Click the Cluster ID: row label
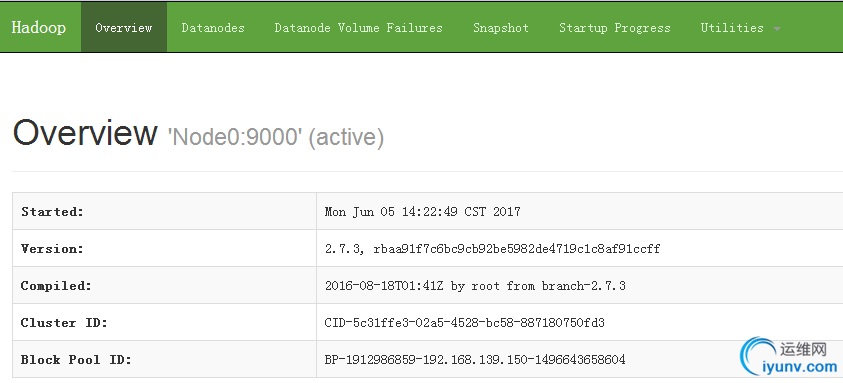 pos(64,323)
